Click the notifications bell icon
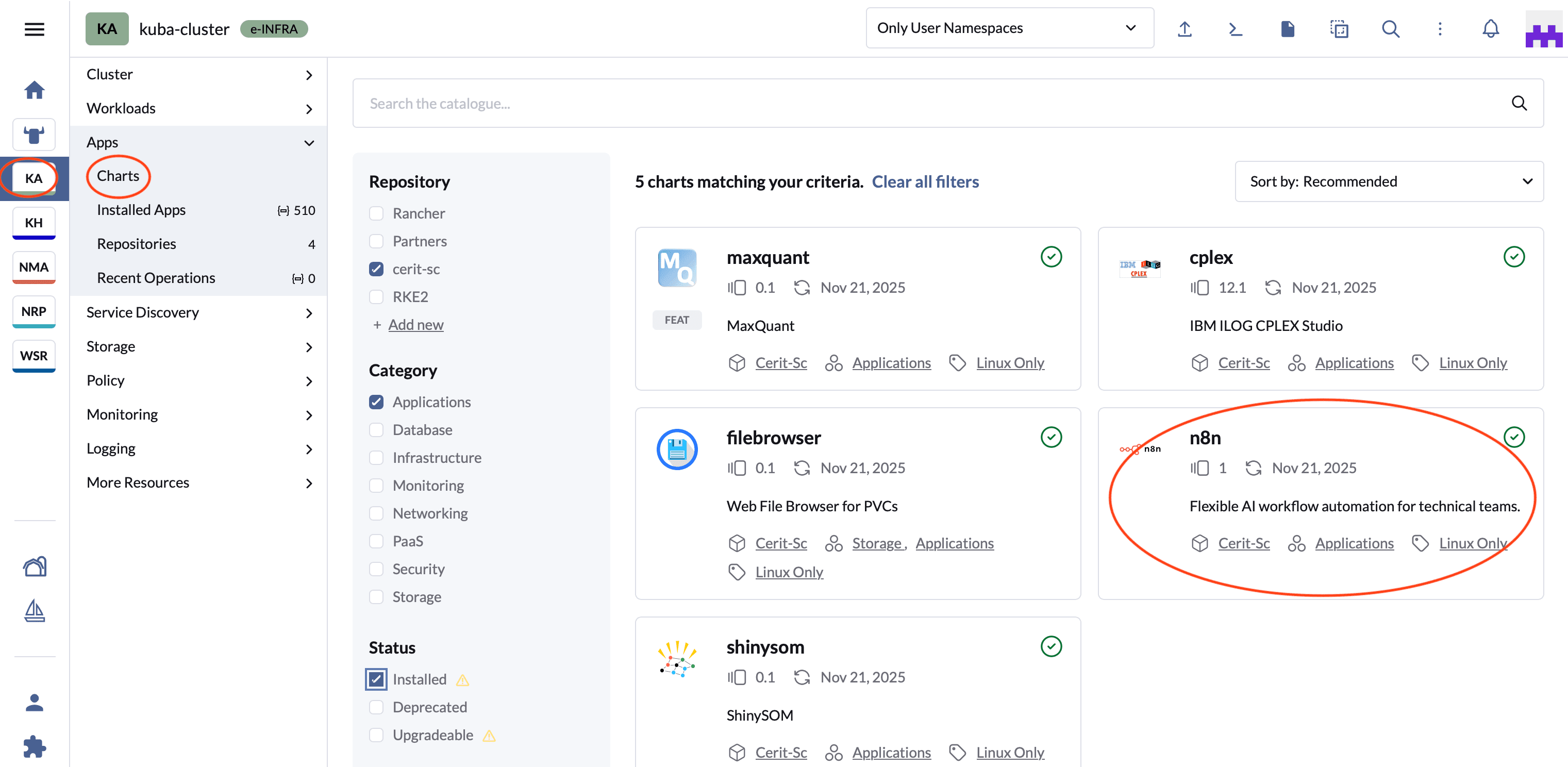Viewport: 1568px width, 767px height. click(x=1490, y=29)
